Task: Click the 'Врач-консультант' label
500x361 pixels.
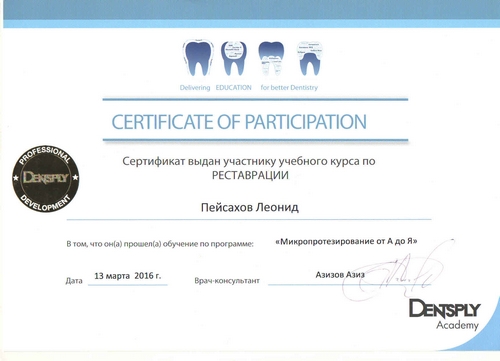Action: (x=227, y=281)
